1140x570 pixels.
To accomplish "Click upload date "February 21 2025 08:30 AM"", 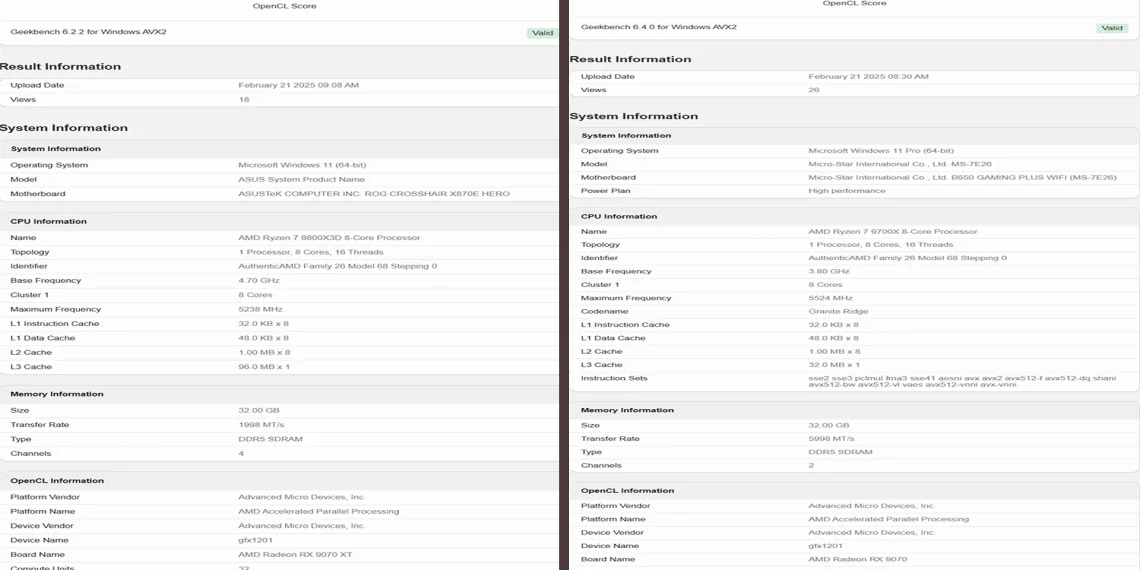I will coord(869,76).
